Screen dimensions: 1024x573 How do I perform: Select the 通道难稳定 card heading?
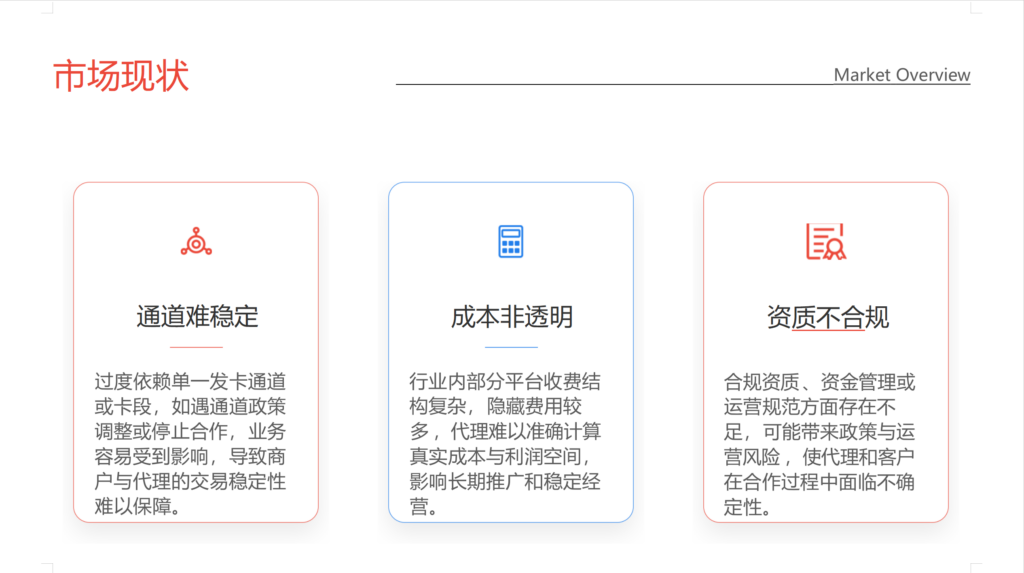click(x=197, y=317)
